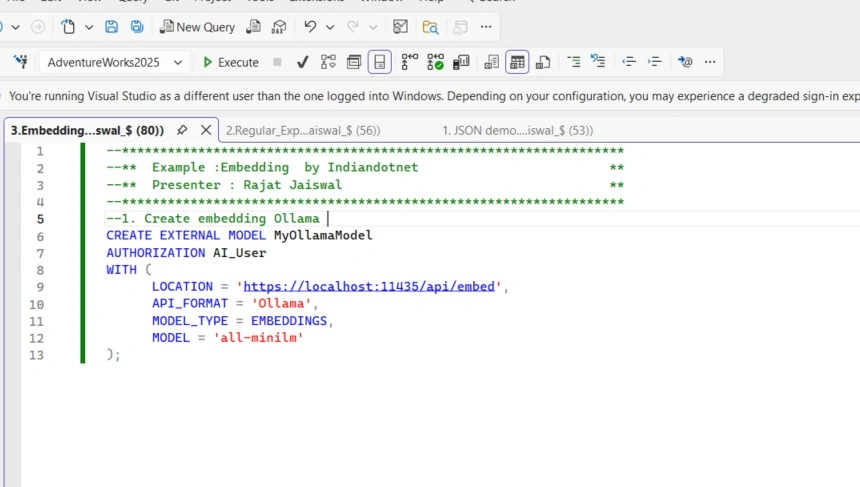Switch output to Results to Text
The image size is (860, 487).
tap(491, 62)
